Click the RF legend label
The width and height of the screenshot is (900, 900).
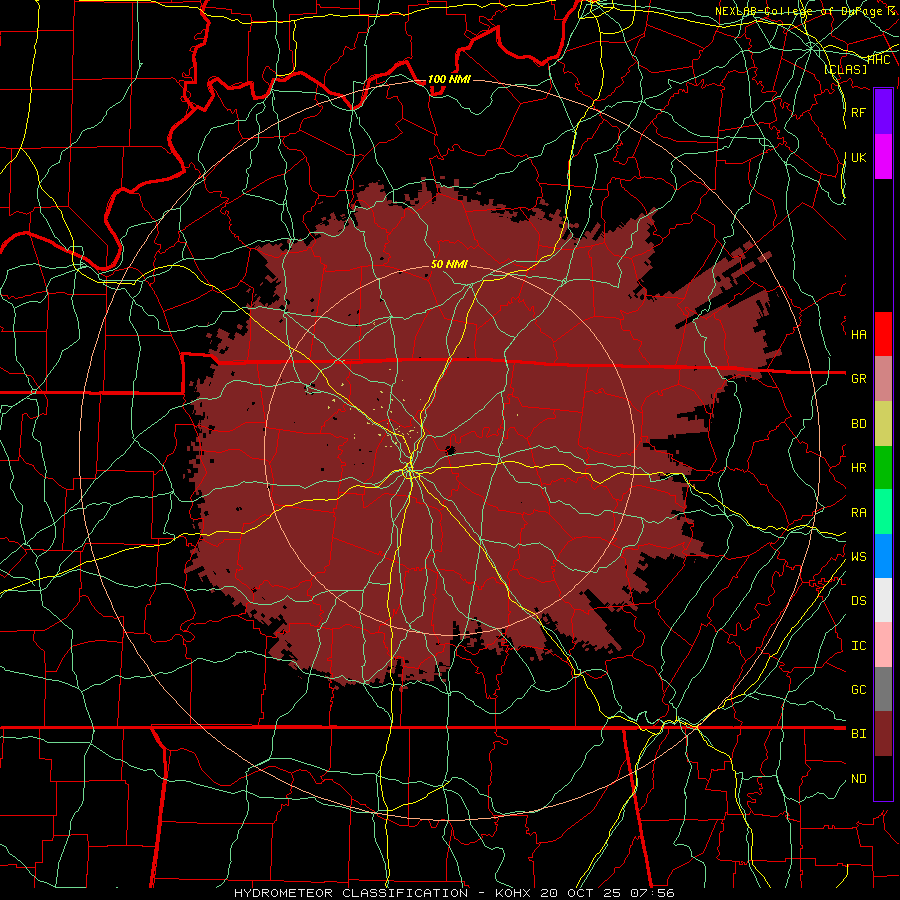[x=858, y=112]
